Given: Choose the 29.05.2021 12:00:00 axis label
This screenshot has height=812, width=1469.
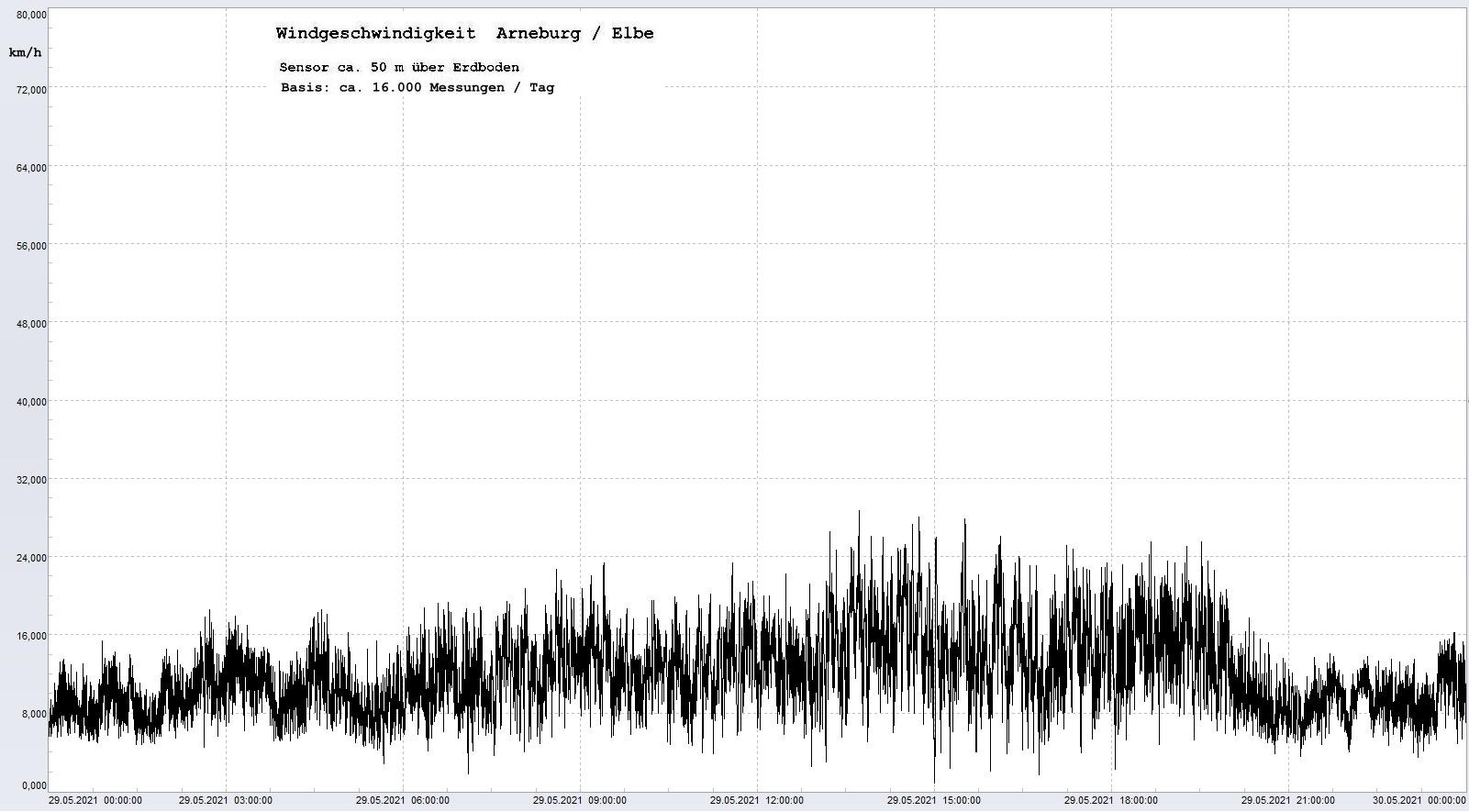Looking at the screenshot, I should pyautogui.click(x=757, y=801).
